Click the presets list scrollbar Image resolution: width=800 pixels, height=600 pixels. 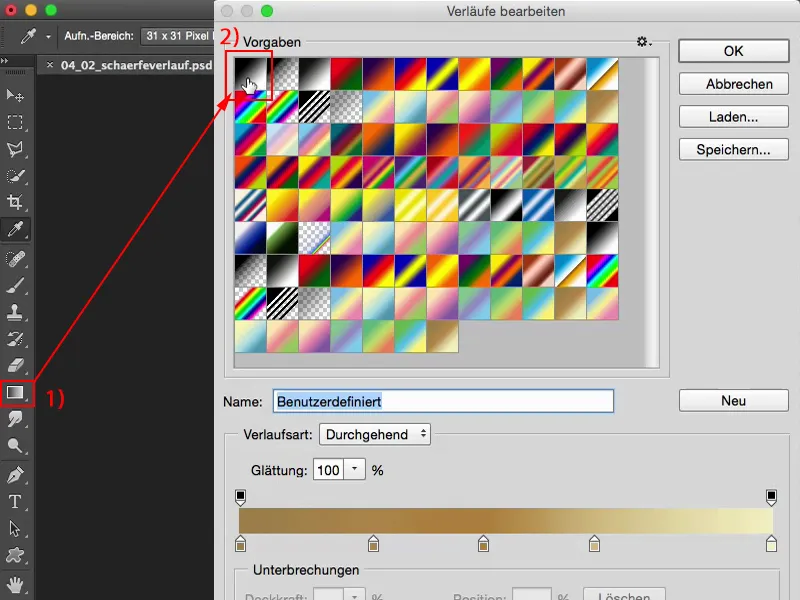[651, 212]
